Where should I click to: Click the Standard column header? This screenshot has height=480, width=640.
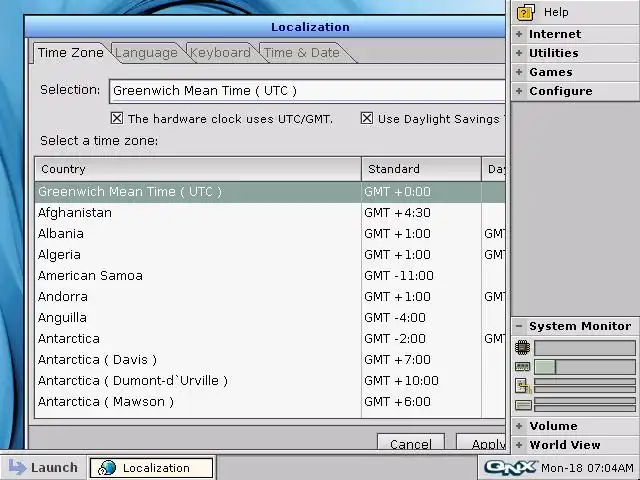[421, 169]
